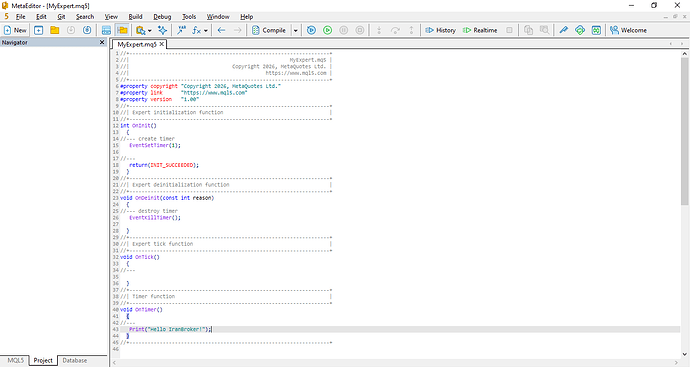Open the fx functions dropdown arrow

206,31
